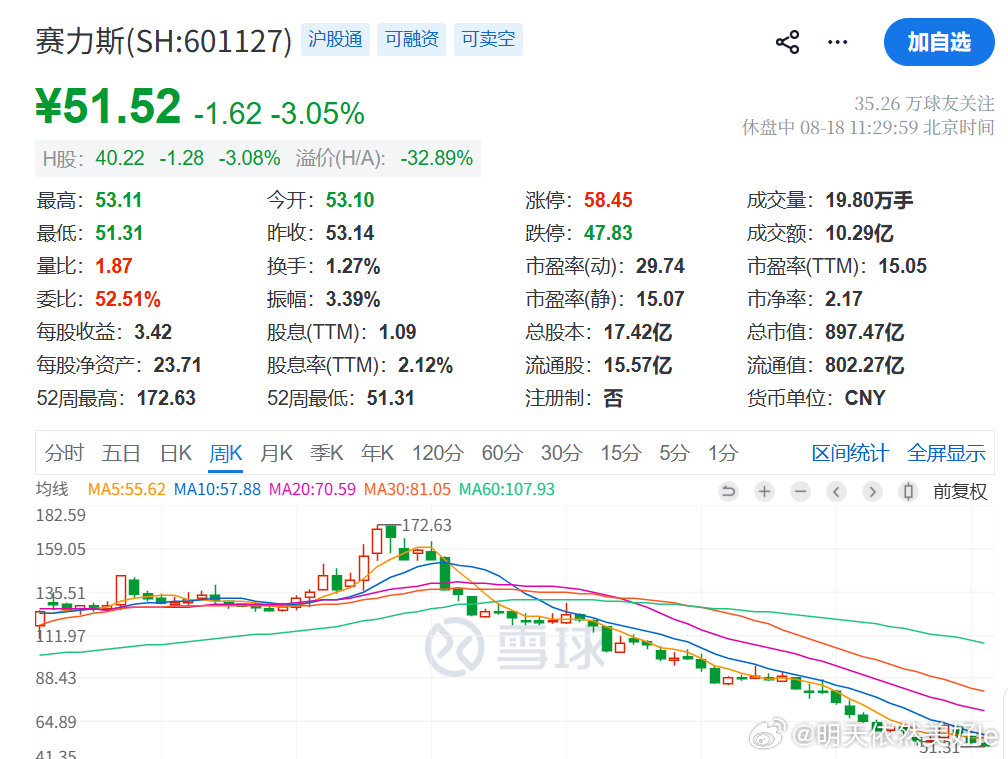Select the 15分 chart tab

(x=620, y=453)
